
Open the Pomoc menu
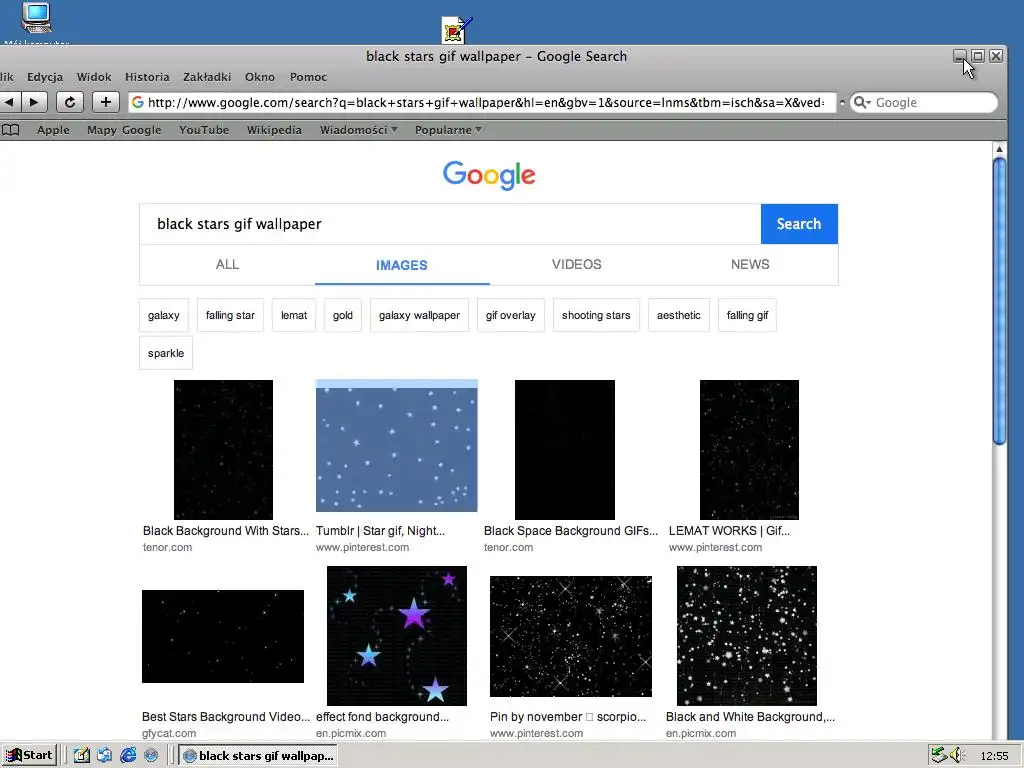(x=308, y=77)
